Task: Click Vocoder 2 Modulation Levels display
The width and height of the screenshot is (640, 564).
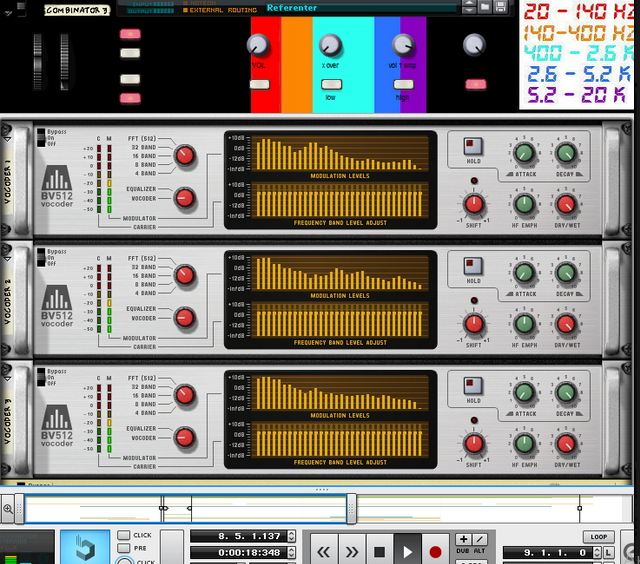Action: [340, 273]
